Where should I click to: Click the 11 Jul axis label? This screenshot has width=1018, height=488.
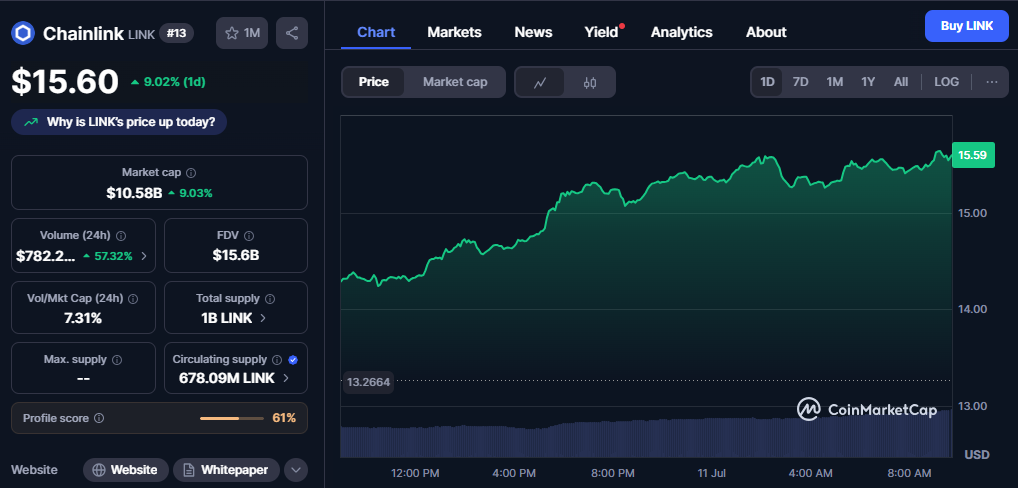pyautogui.click(x=713, y=473)
